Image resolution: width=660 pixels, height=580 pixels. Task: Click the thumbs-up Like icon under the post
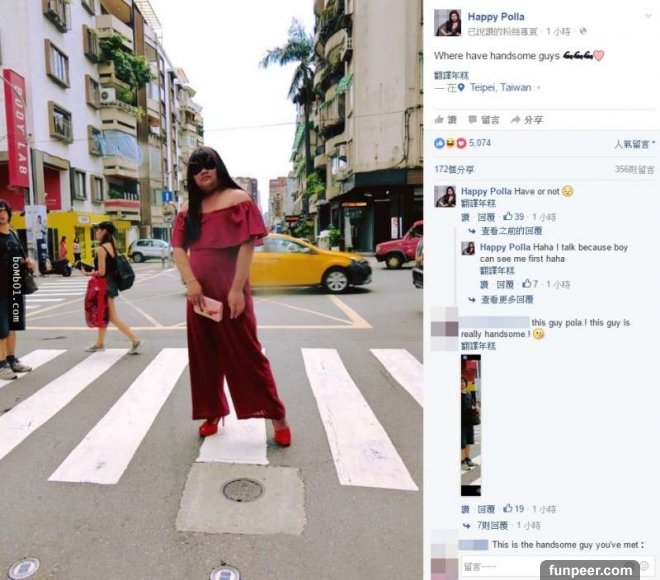click(439, 120)
